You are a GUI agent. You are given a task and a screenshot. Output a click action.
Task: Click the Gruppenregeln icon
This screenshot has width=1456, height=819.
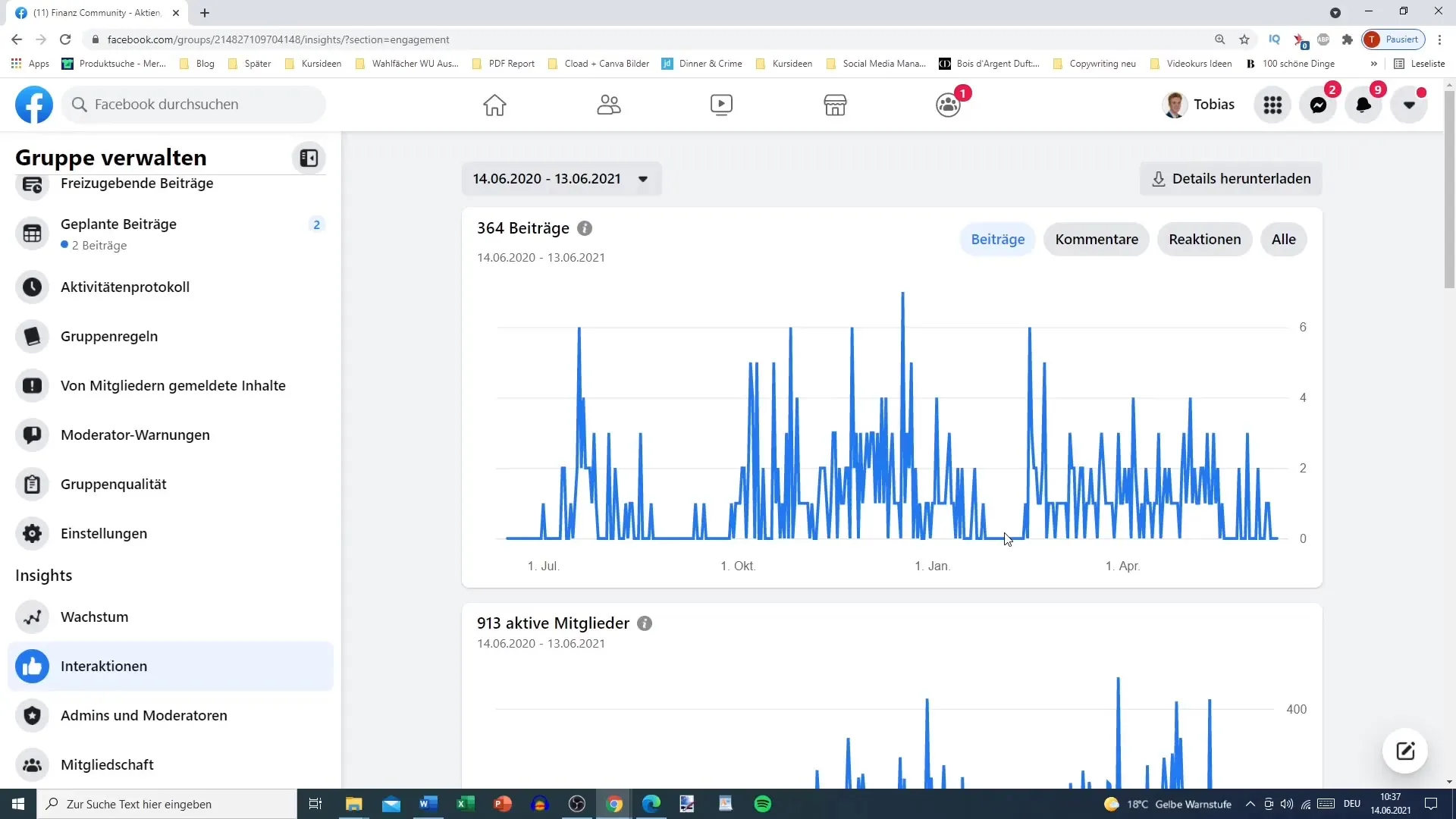pos(33,336)
